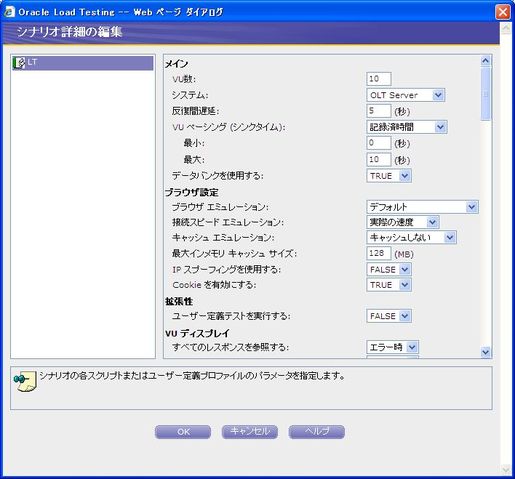515x479 pixels.
Task: Click the 拡張性 section heading
Action: click(x=179, y=301)
